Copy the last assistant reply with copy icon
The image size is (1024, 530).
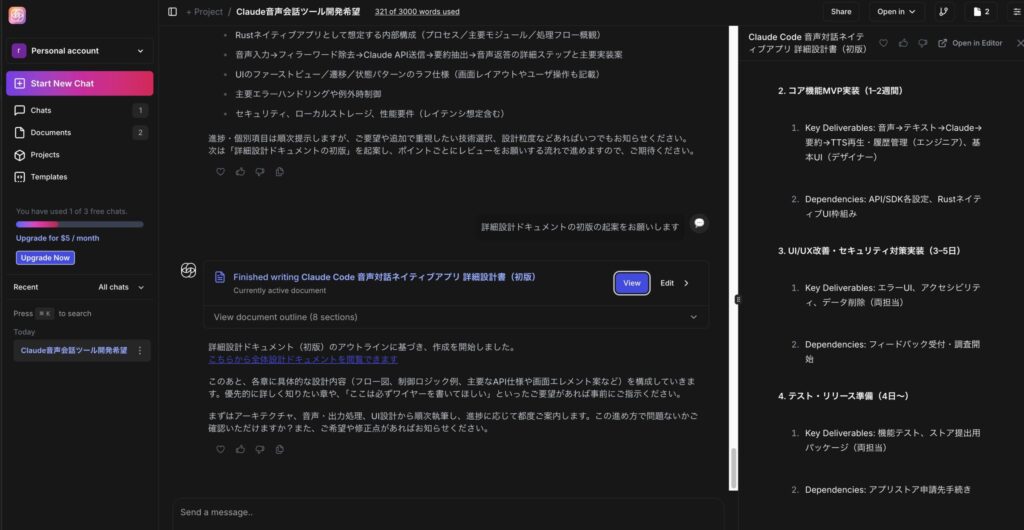280,449
